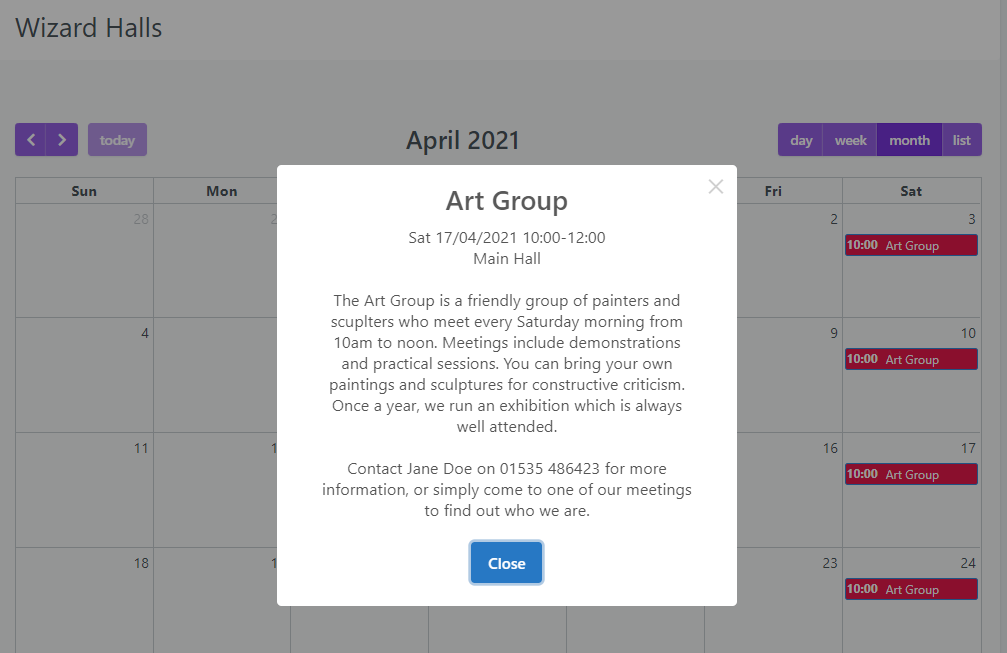
Task: Switch to week view
Action: 850,140
